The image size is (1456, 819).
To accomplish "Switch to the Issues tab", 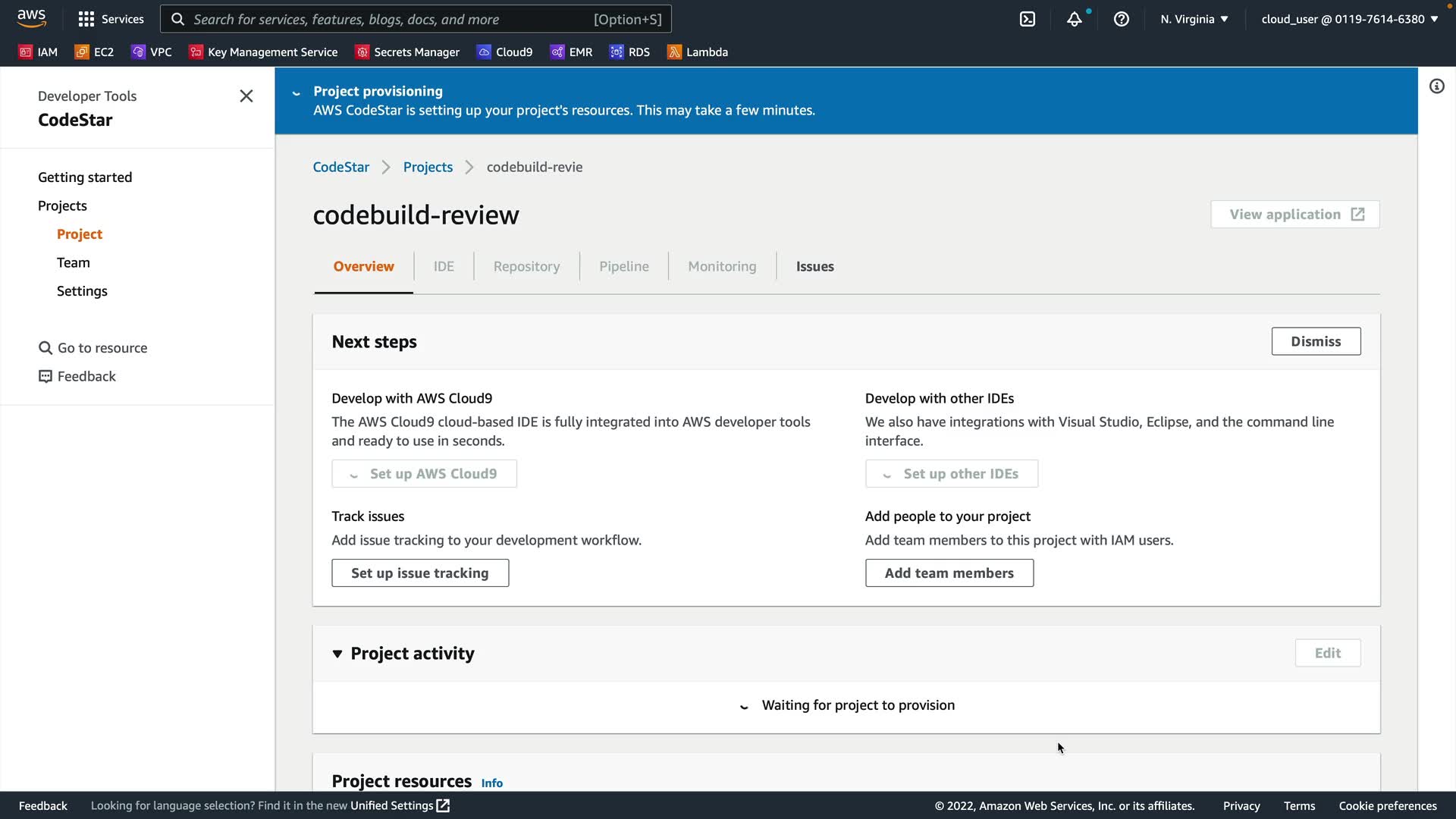I will 814,267.
